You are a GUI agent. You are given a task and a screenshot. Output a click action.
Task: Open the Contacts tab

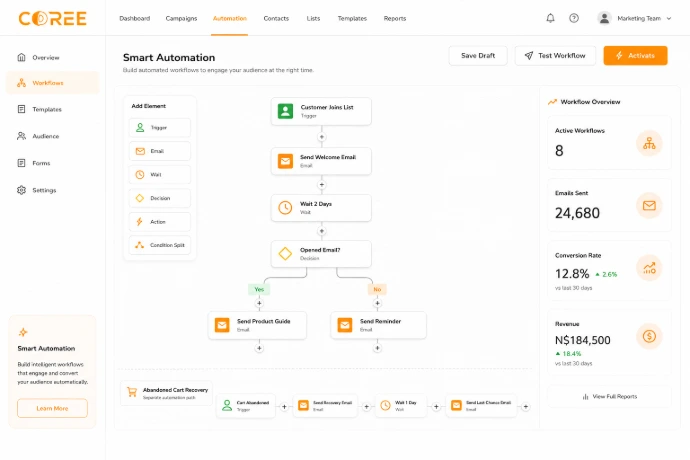[x=276, y=18]
